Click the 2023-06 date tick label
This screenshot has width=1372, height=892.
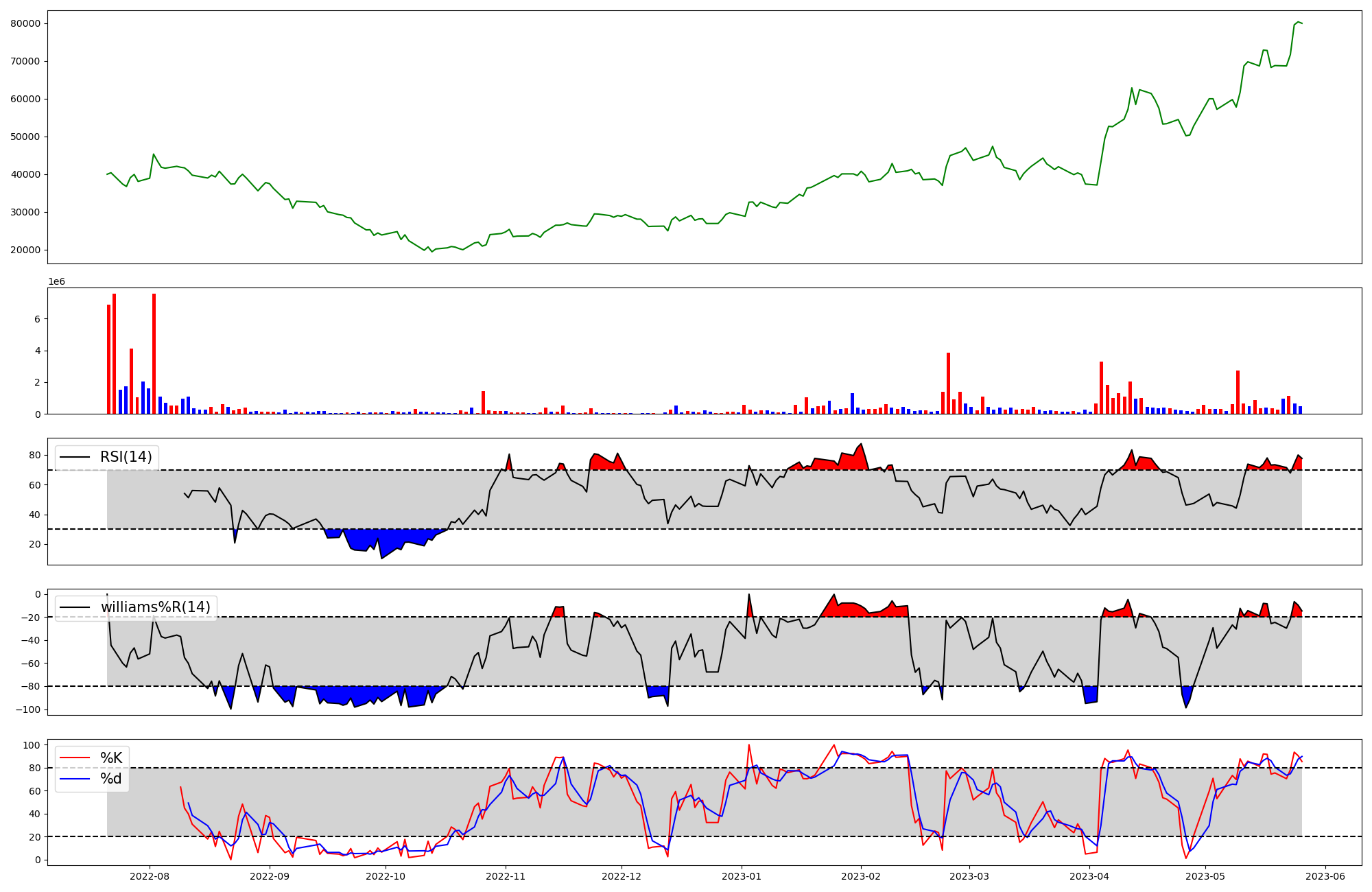1325,876
